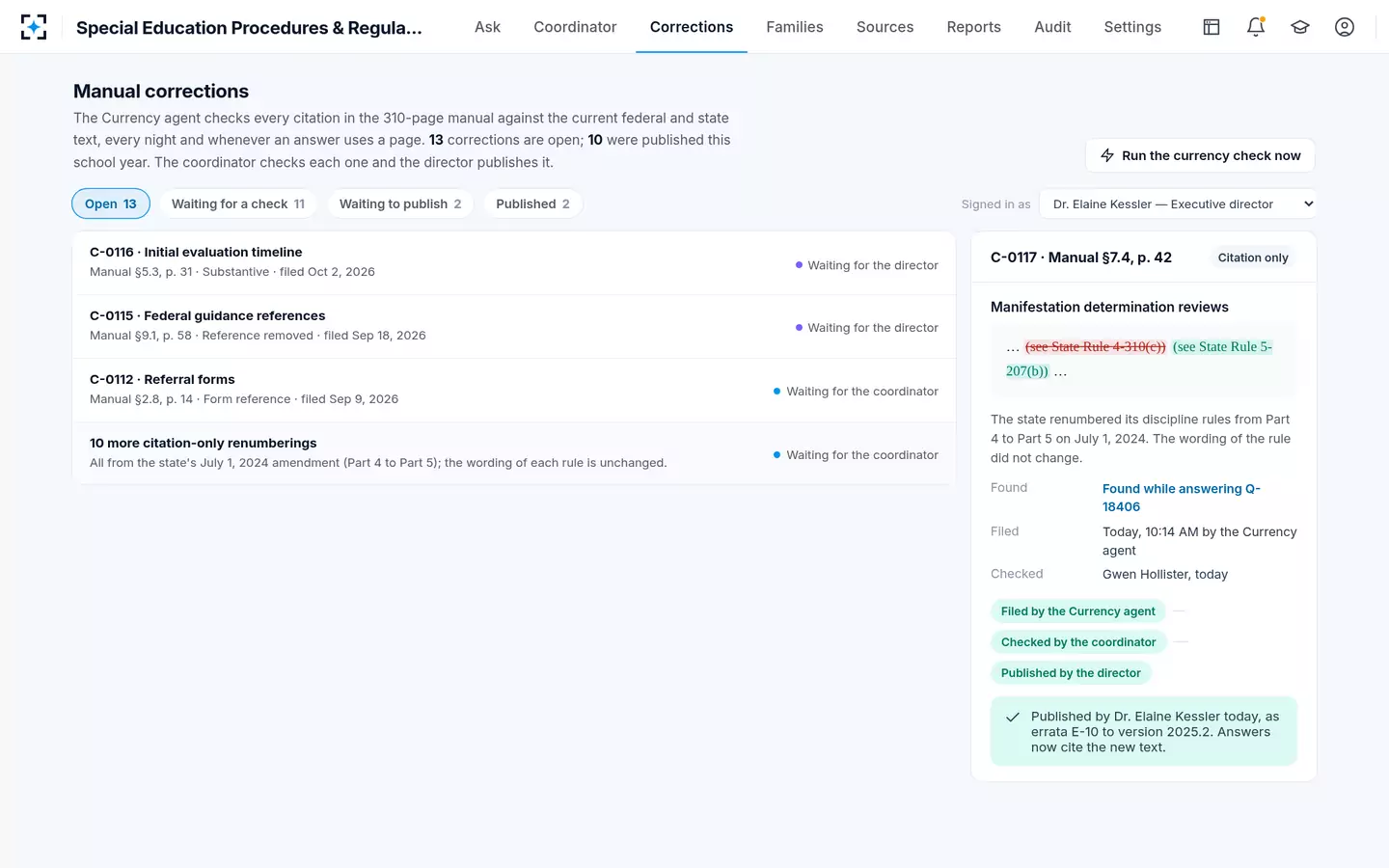The image size is (1389, 868).
Task: Click the Today, 10:14 AM filed value
Action: pyautogui.click(x=1200, y=541)
